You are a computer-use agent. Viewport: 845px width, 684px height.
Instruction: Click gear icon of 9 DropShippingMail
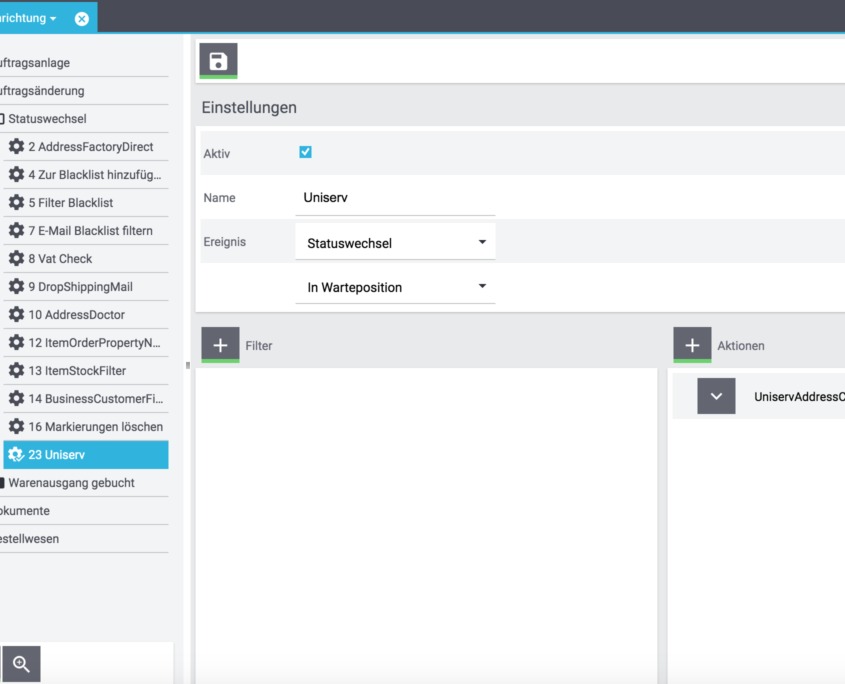coord(16,286)
